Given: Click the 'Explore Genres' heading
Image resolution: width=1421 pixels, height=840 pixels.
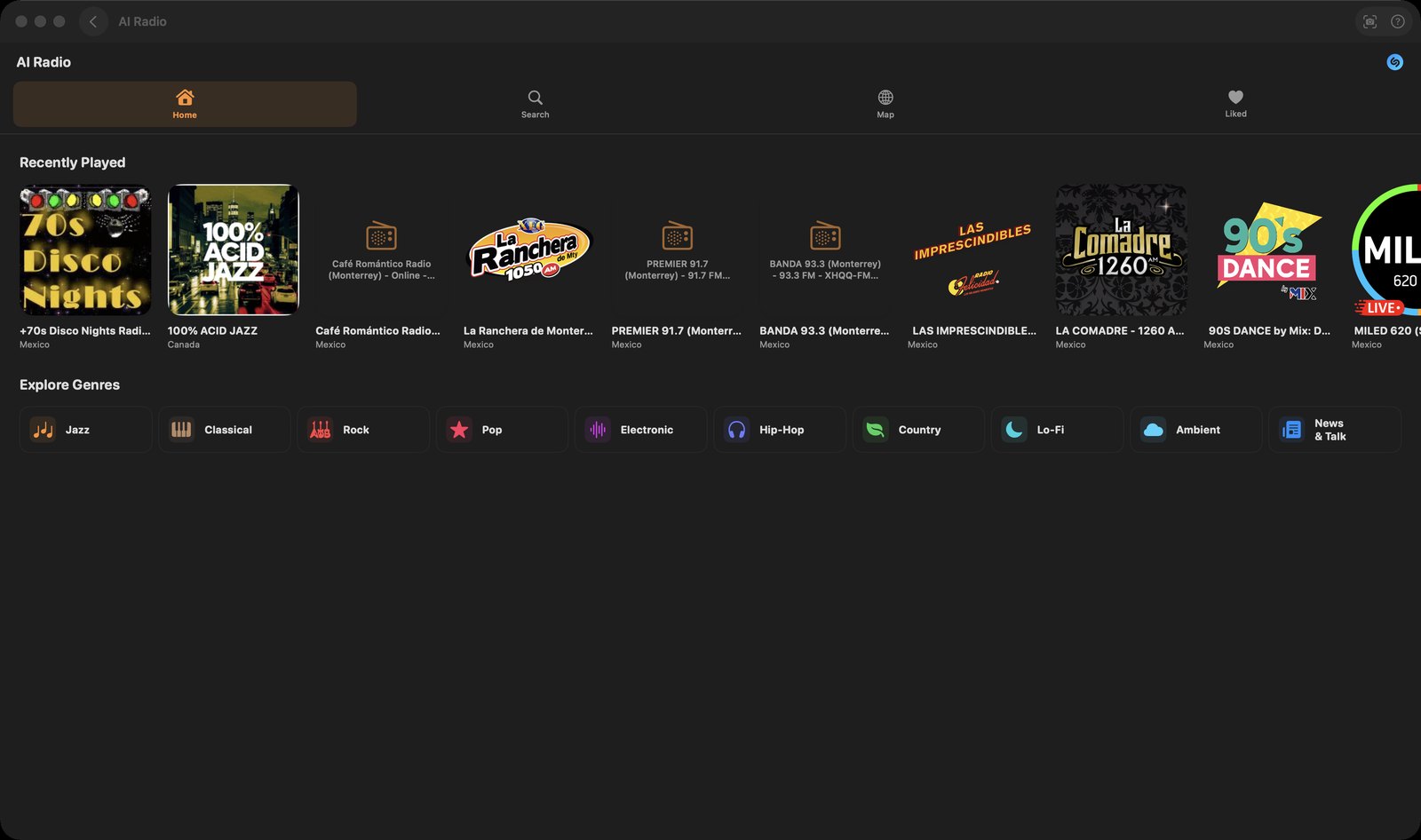Looking at the screenshot, I should tap(69, 384).
